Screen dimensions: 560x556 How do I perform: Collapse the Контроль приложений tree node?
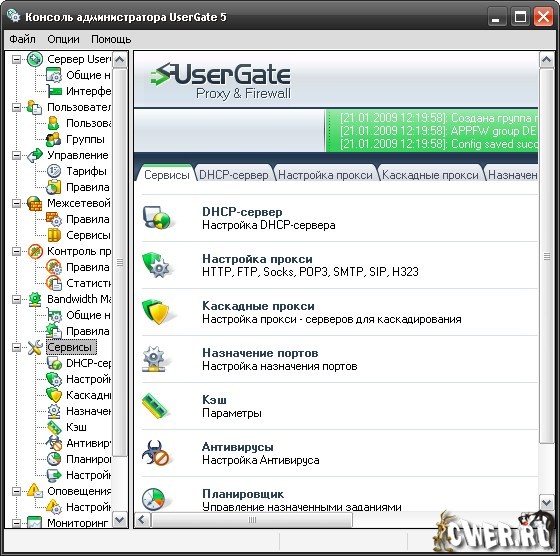tap(16, 251)
